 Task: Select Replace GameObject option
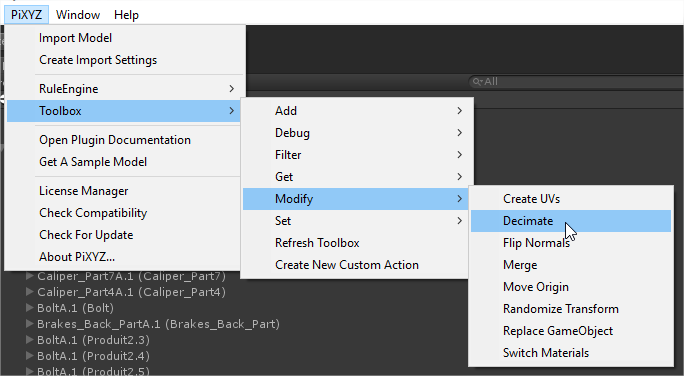click(x=571, y=331)
